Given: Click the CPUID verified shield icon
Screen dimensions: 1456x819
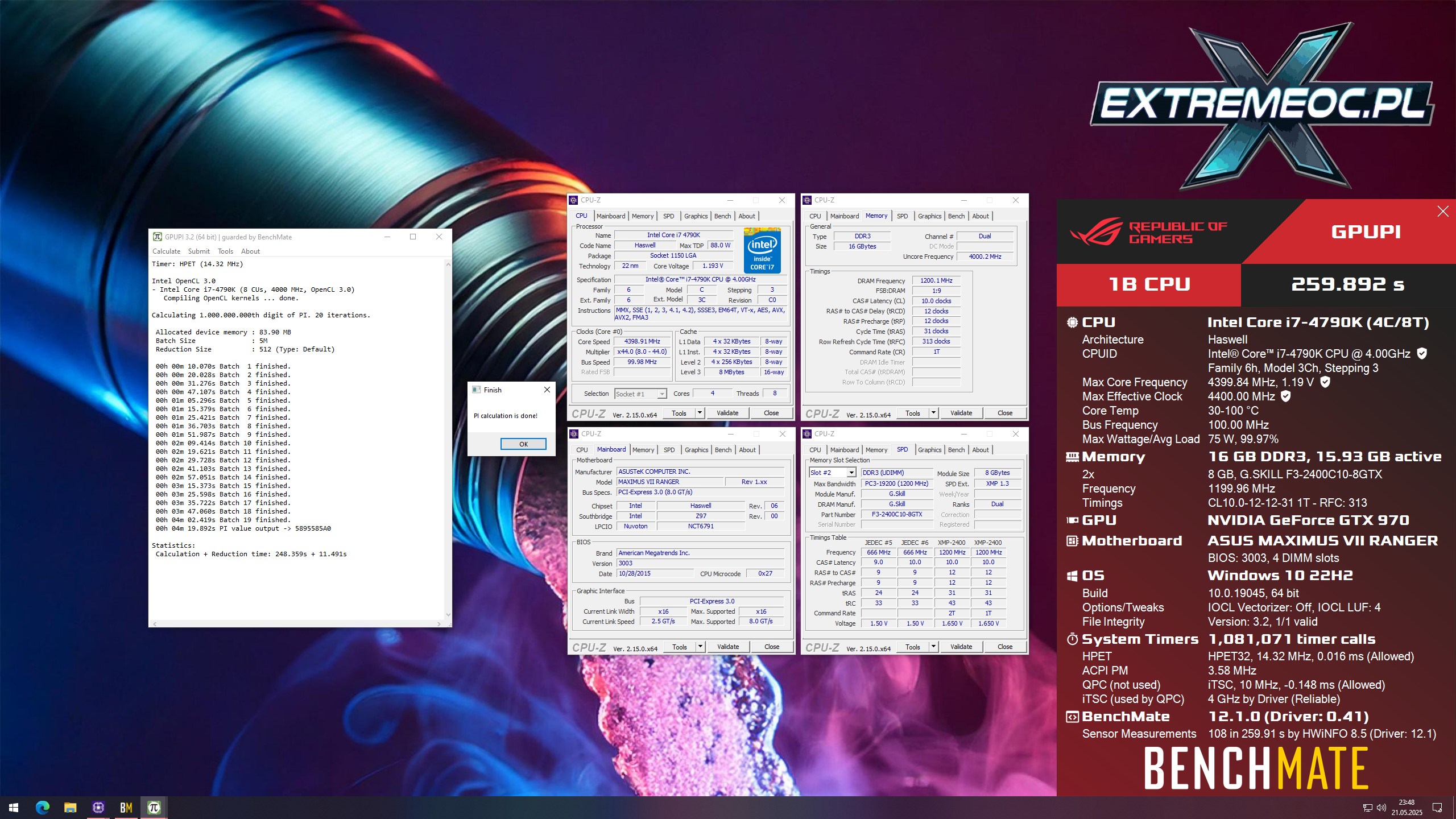Looking at the screenshot, I should [1422, 354].
